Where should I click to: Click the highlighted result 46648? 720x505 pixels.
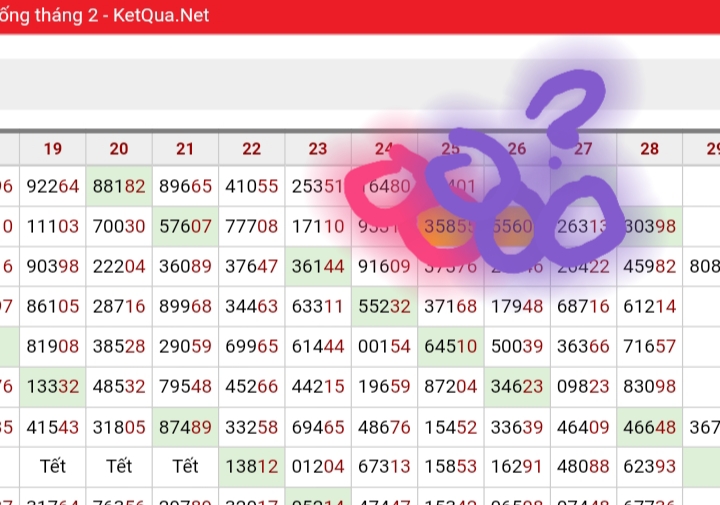point(649,426)
